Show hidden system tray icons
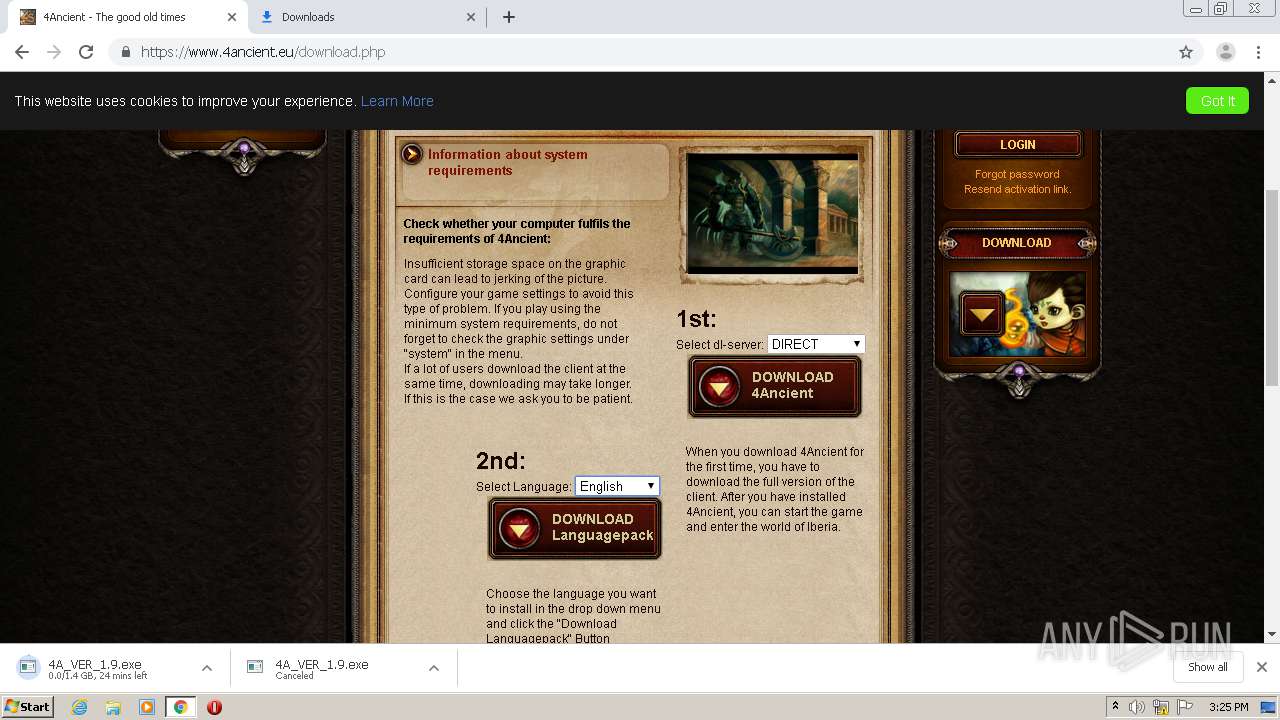 point(1116,707)
